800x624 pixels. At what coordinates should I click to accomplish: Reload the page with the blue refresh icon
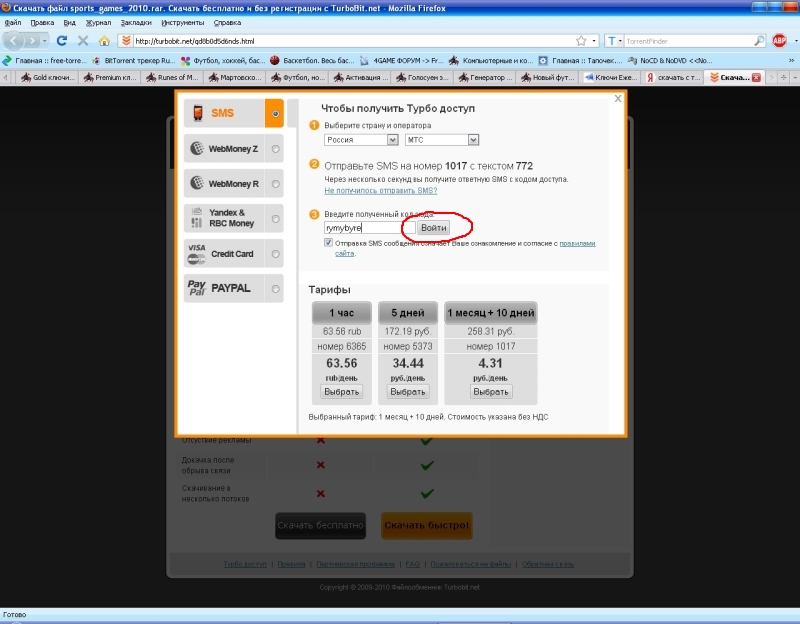click(x=62, y=41)
